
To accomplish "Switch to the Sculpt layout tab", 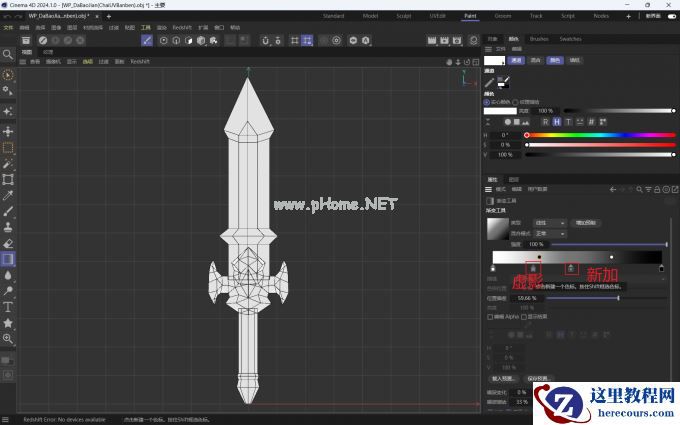I will [x=404, y=16].
